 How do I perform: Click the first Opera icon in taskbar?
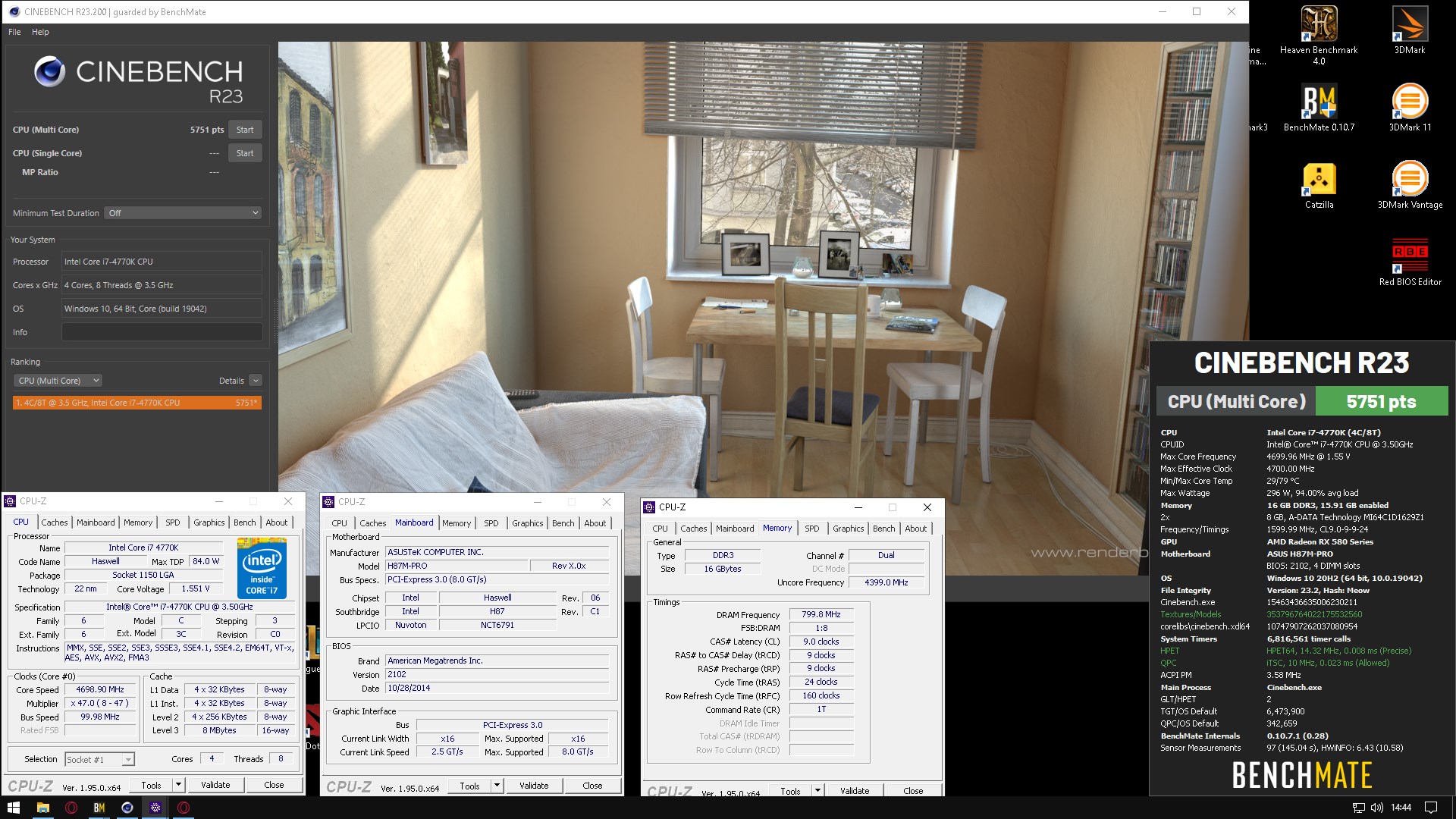point(71,808)
